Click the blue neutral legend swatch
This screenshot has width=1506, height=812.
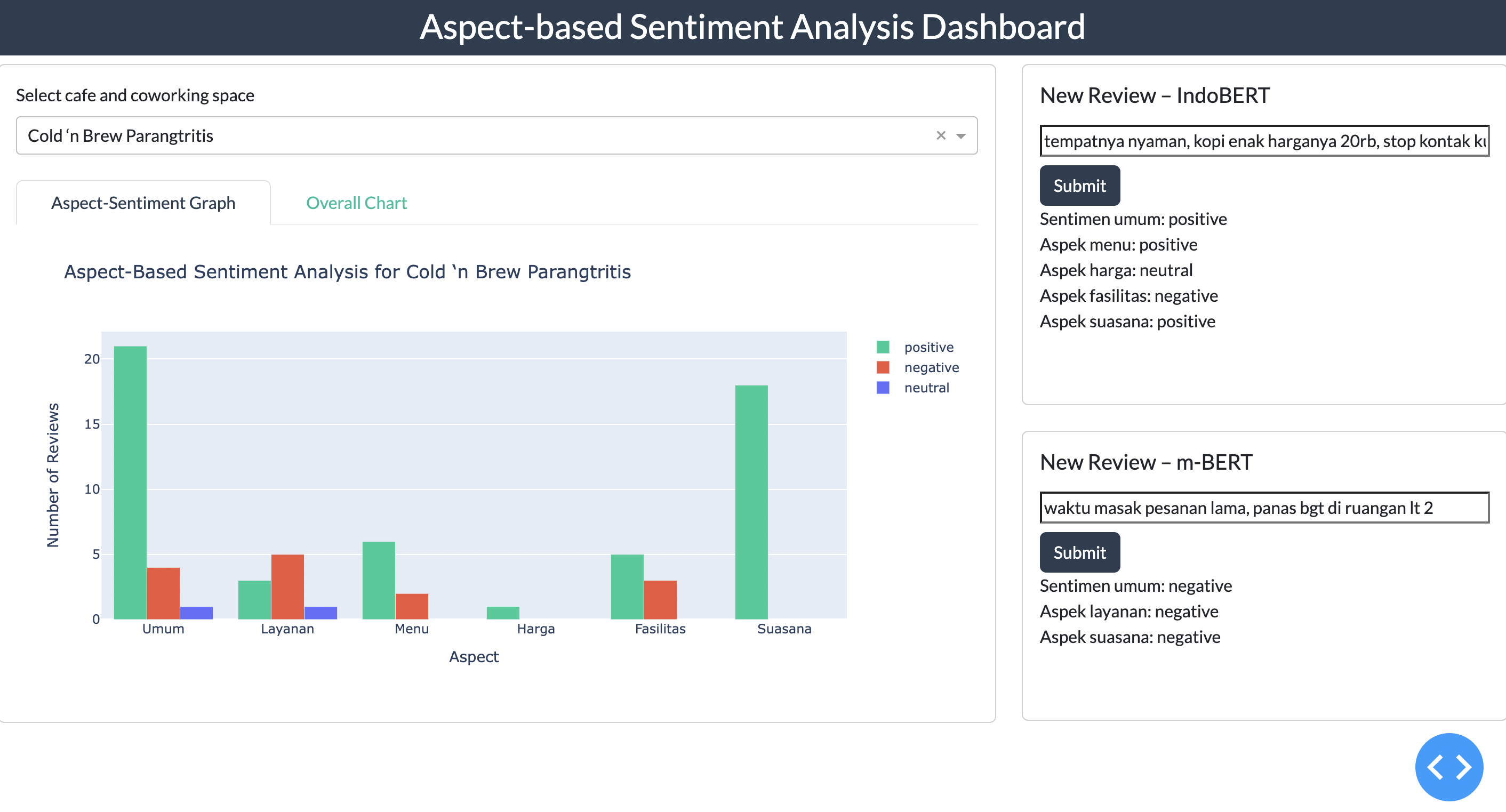[883, 388]
